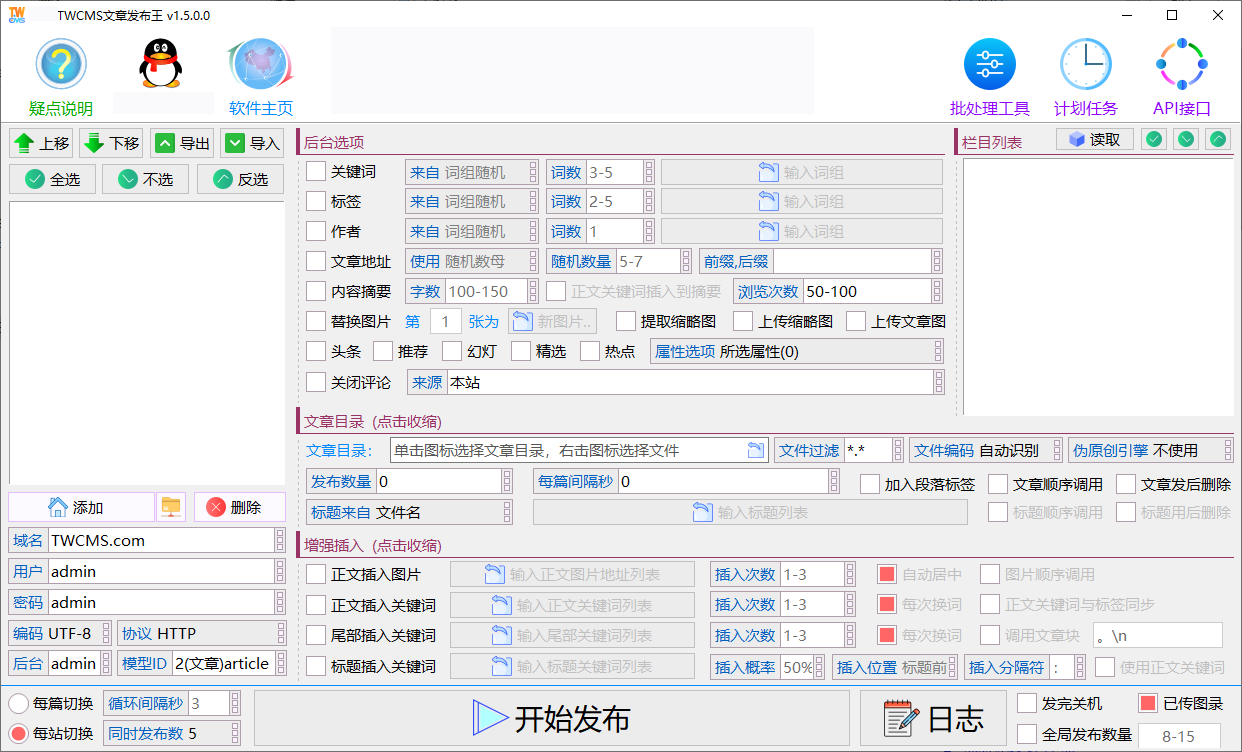Click the 每篇间隔秒 input field
This screenshot has height=752, width=1242.
(x=686, y=481)
